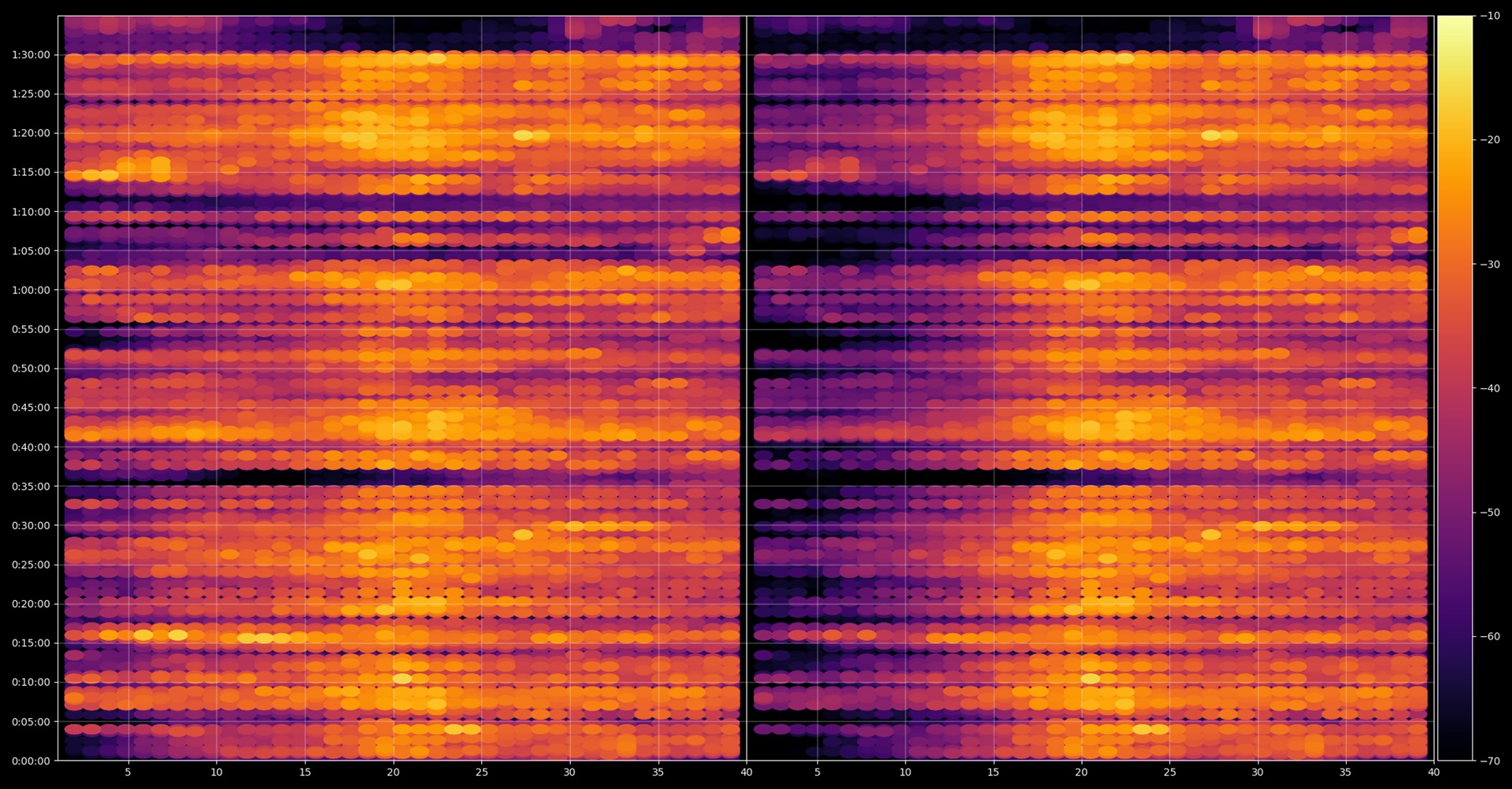Select the −20 colorbar tick label

click(1490, 140)
